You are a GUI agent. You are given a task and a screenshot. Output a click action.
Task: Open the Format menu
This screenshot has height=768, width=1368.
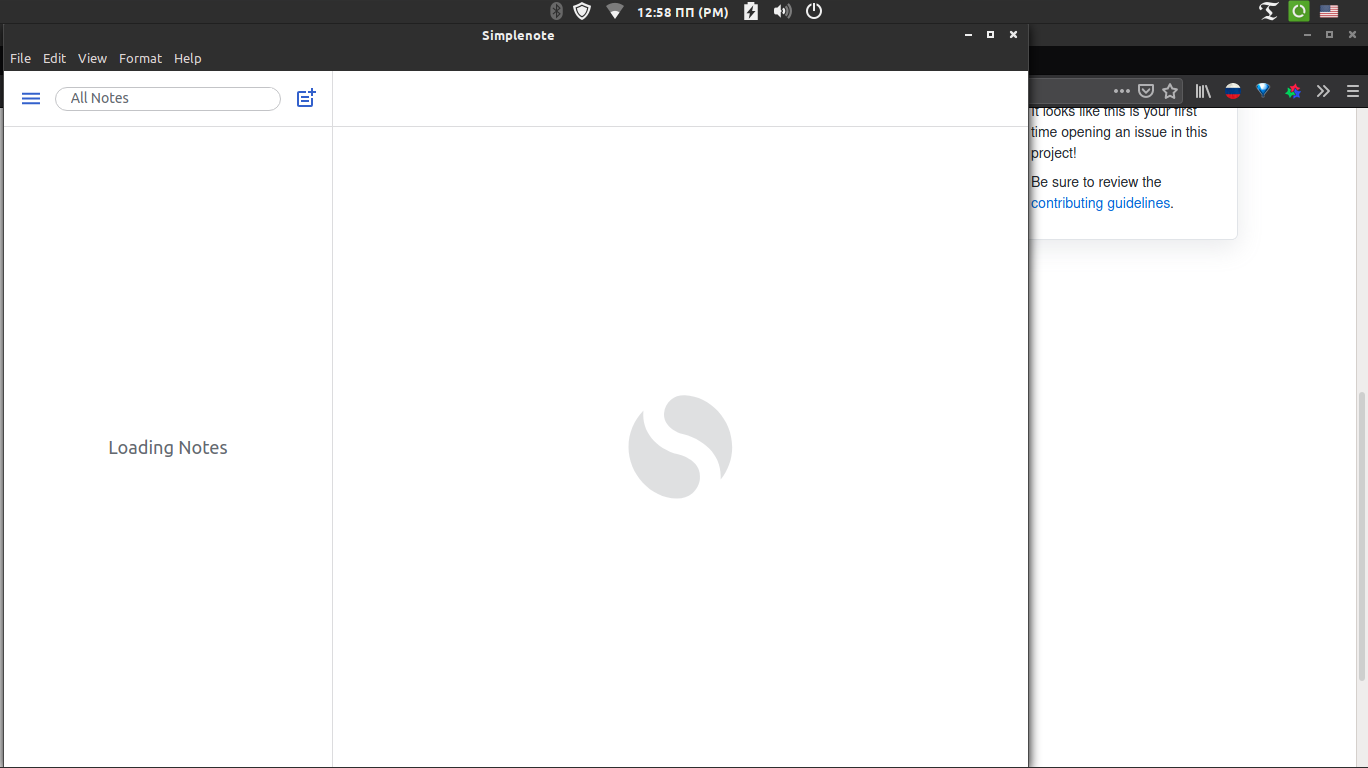click(140, 58)
